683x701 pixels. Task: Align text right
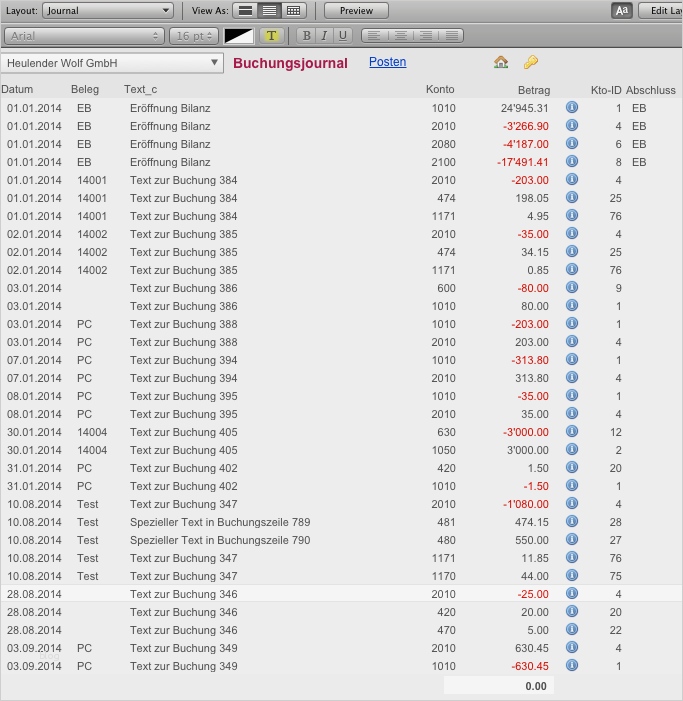tap(426, 36)
